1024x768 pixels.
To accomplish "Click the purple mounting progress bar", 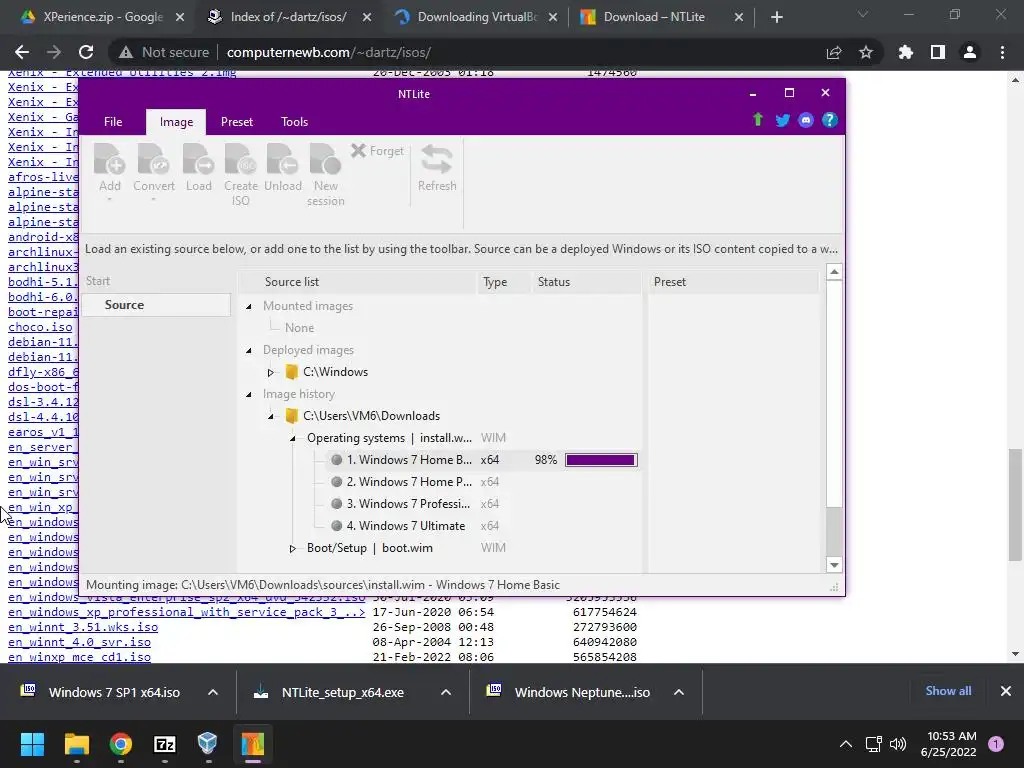I will tap(601, 460).
